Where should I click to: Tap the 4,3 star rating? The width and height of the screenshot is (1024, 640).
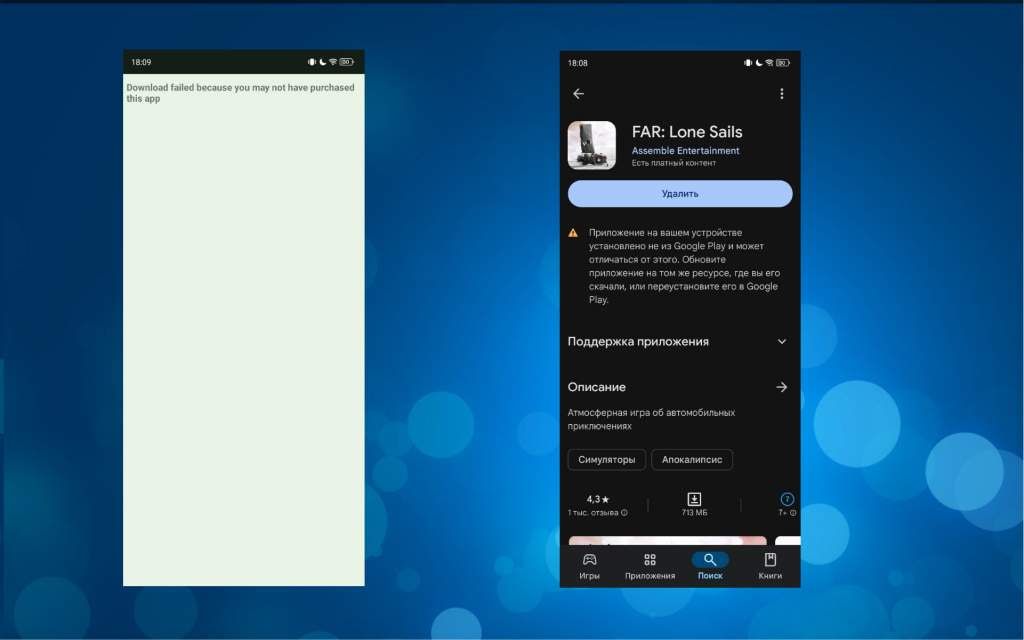click(597, 499)
